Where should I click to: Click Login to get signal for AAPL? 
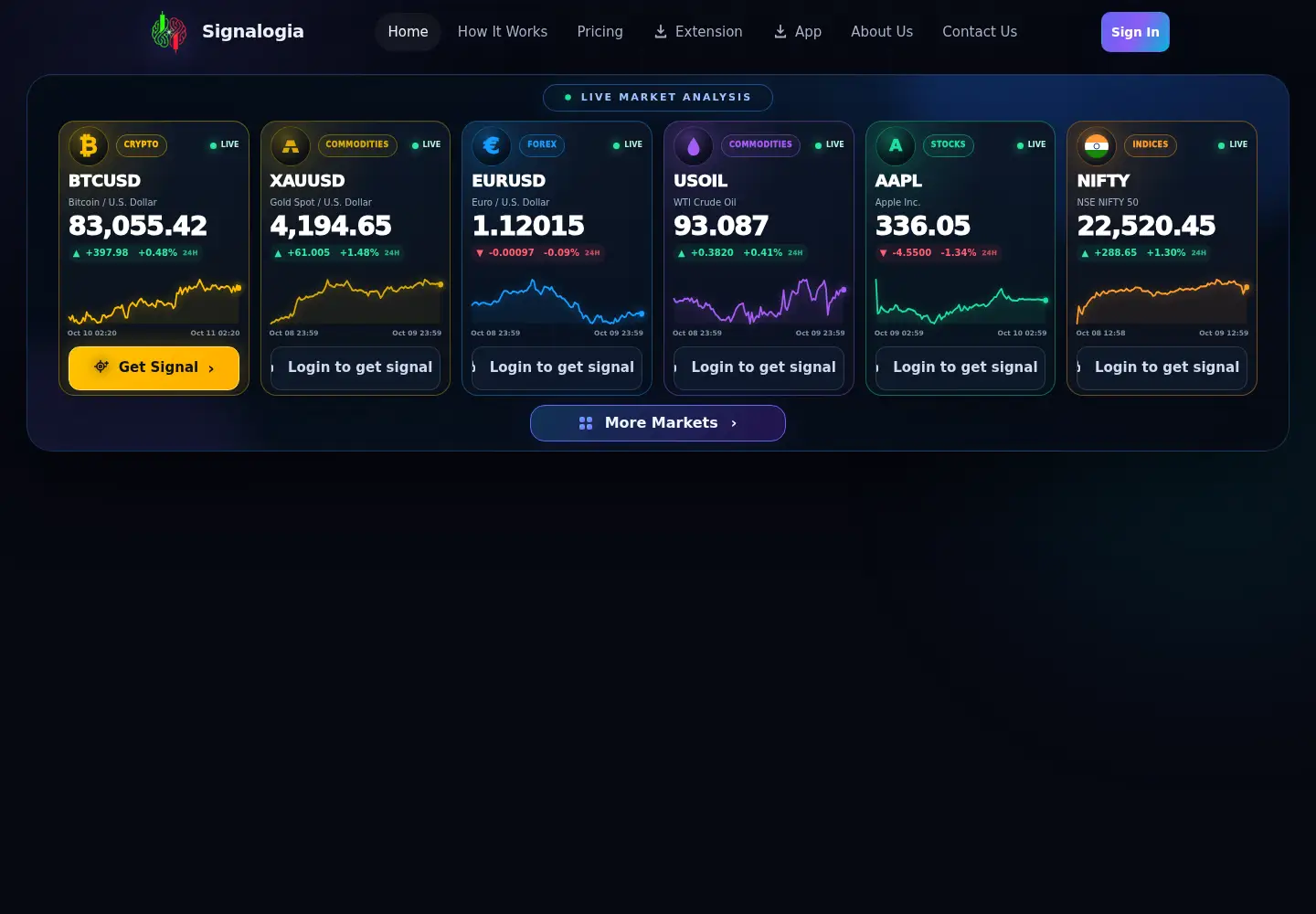click(960, 368)
